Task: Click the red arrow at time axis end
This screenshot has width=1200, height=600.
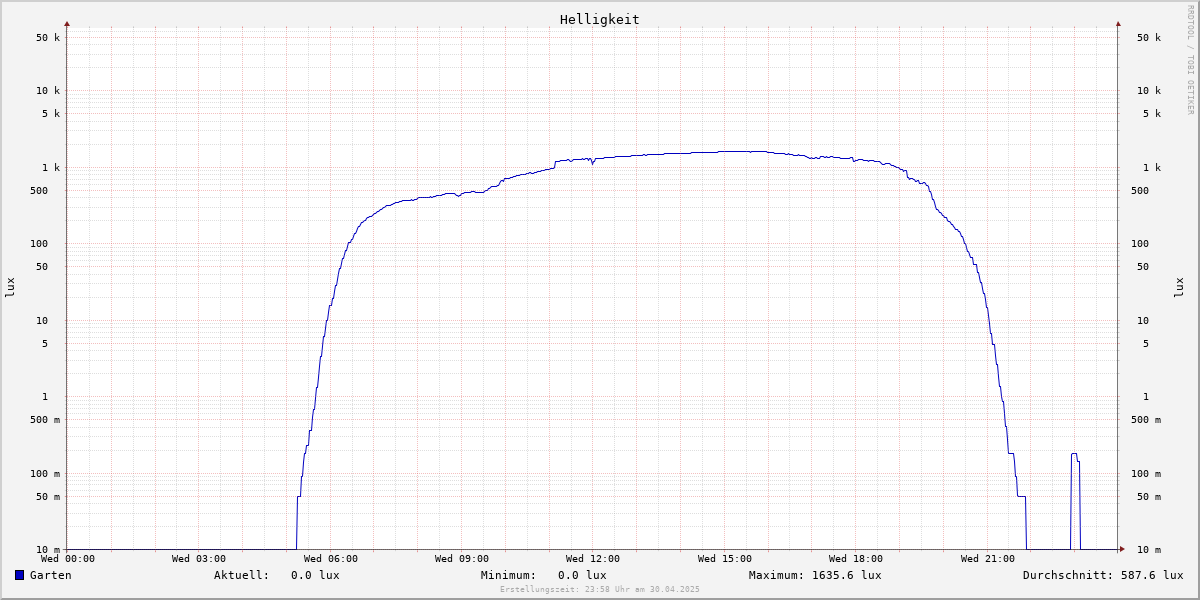Action: pos(1122,548)
